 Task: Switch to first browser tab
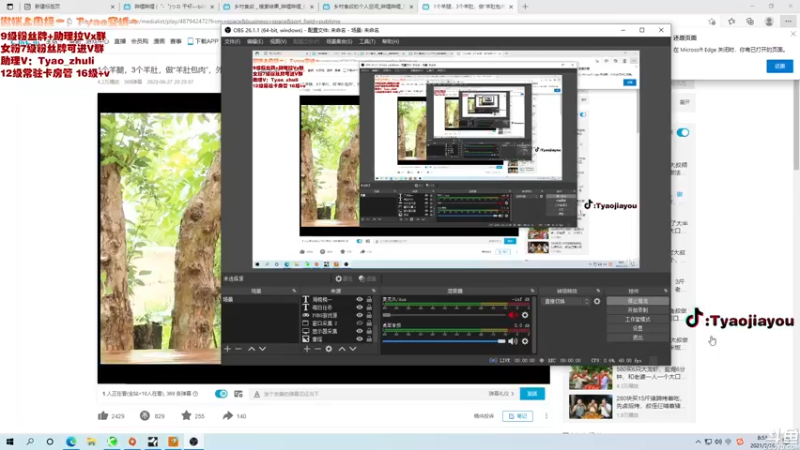(x=70, y=7)
